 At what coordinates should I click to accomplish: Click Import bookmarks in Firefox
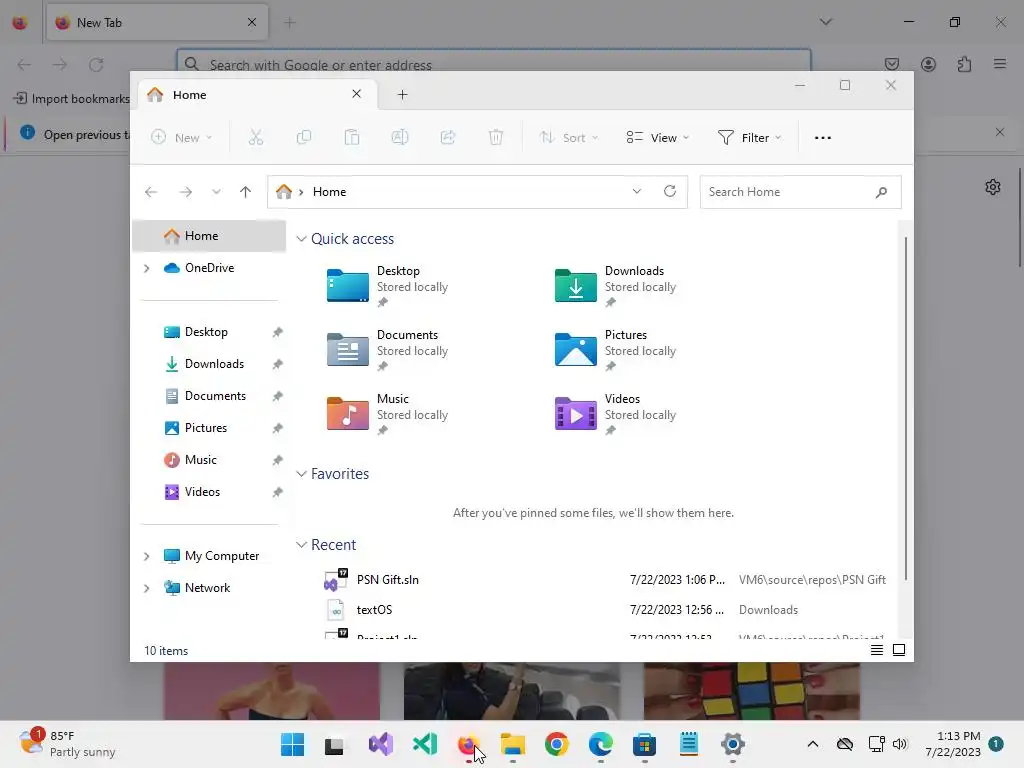(x=72, y=99)
